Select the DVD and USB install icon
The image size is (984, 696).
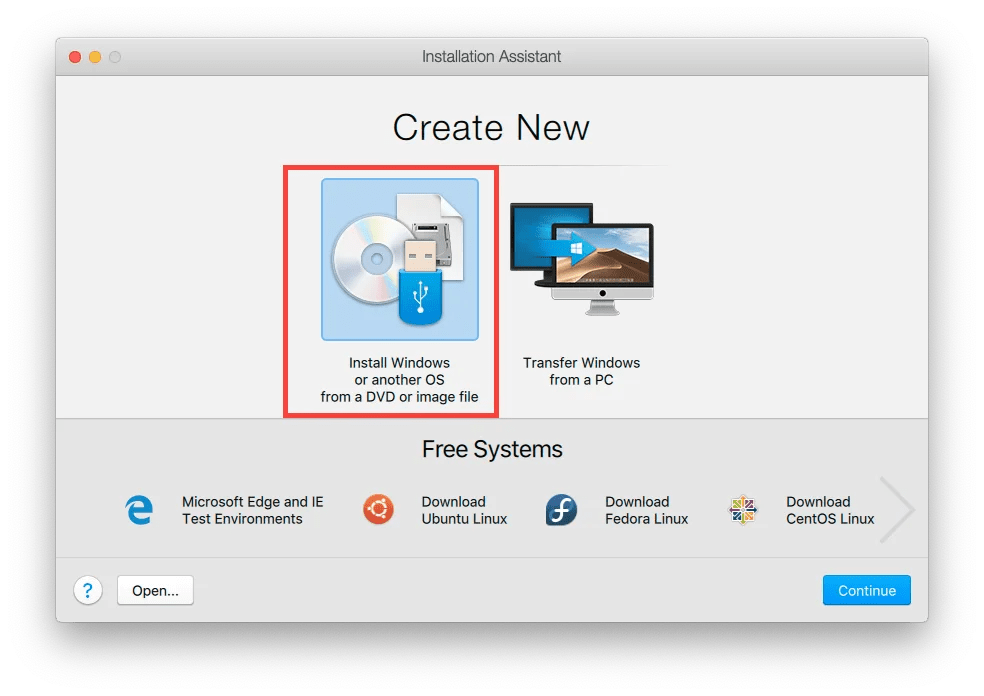pyautogui.click(x=400, y=259)
